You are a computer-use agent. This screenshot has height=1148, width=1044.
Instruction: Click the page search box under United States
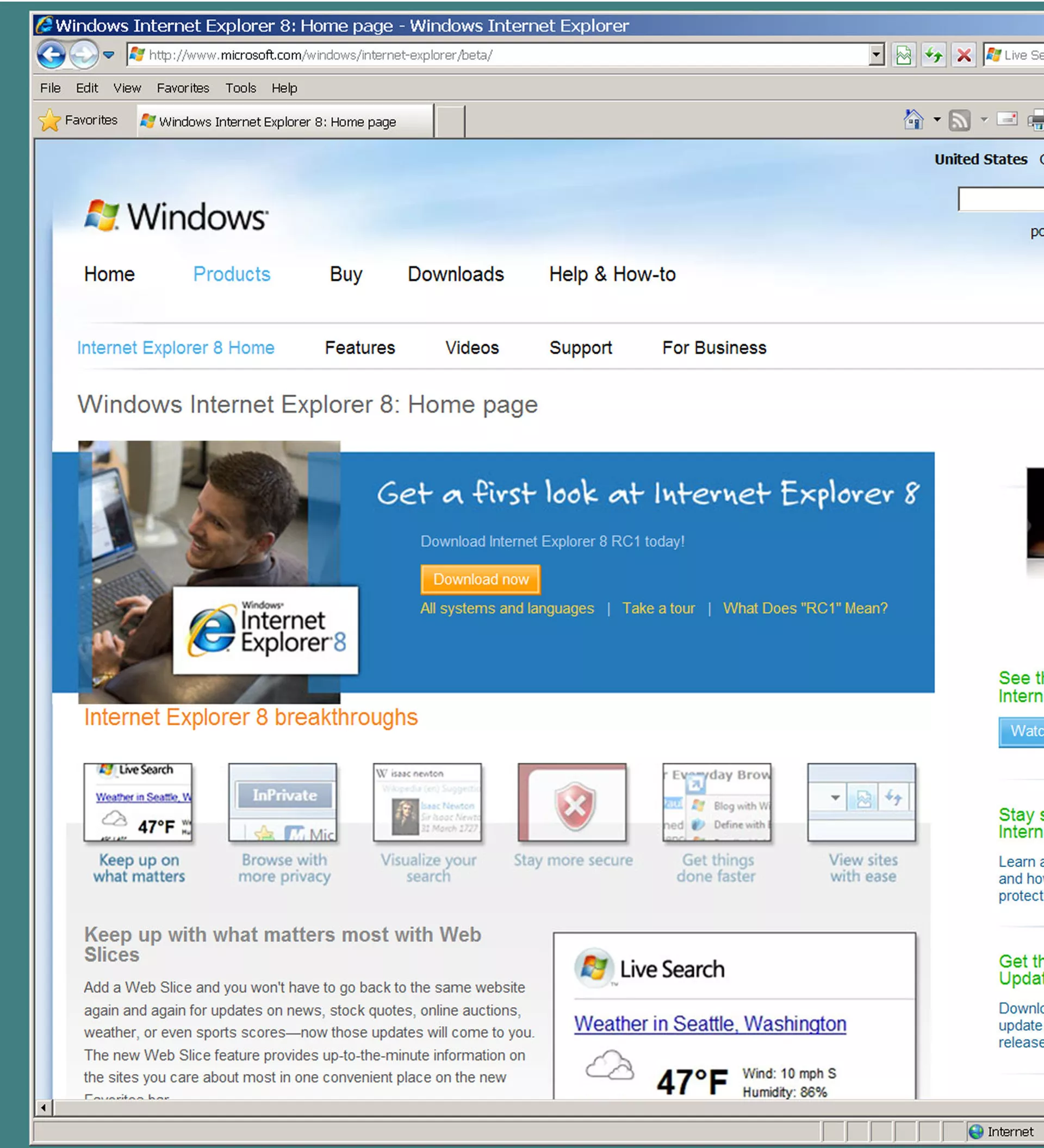pyautogui.click(x=1001, y=199)
